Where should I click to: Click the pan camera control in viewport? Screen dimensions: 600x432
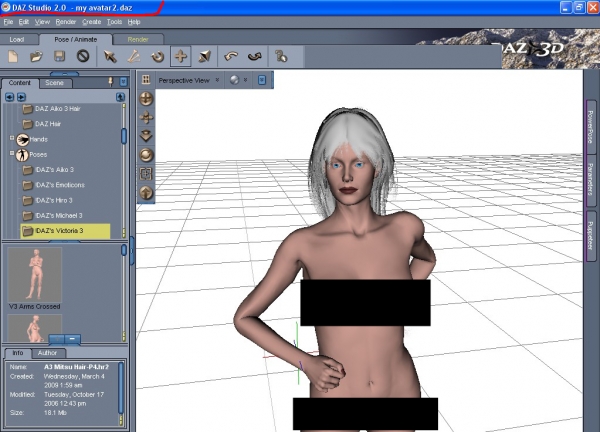(146, 117)
